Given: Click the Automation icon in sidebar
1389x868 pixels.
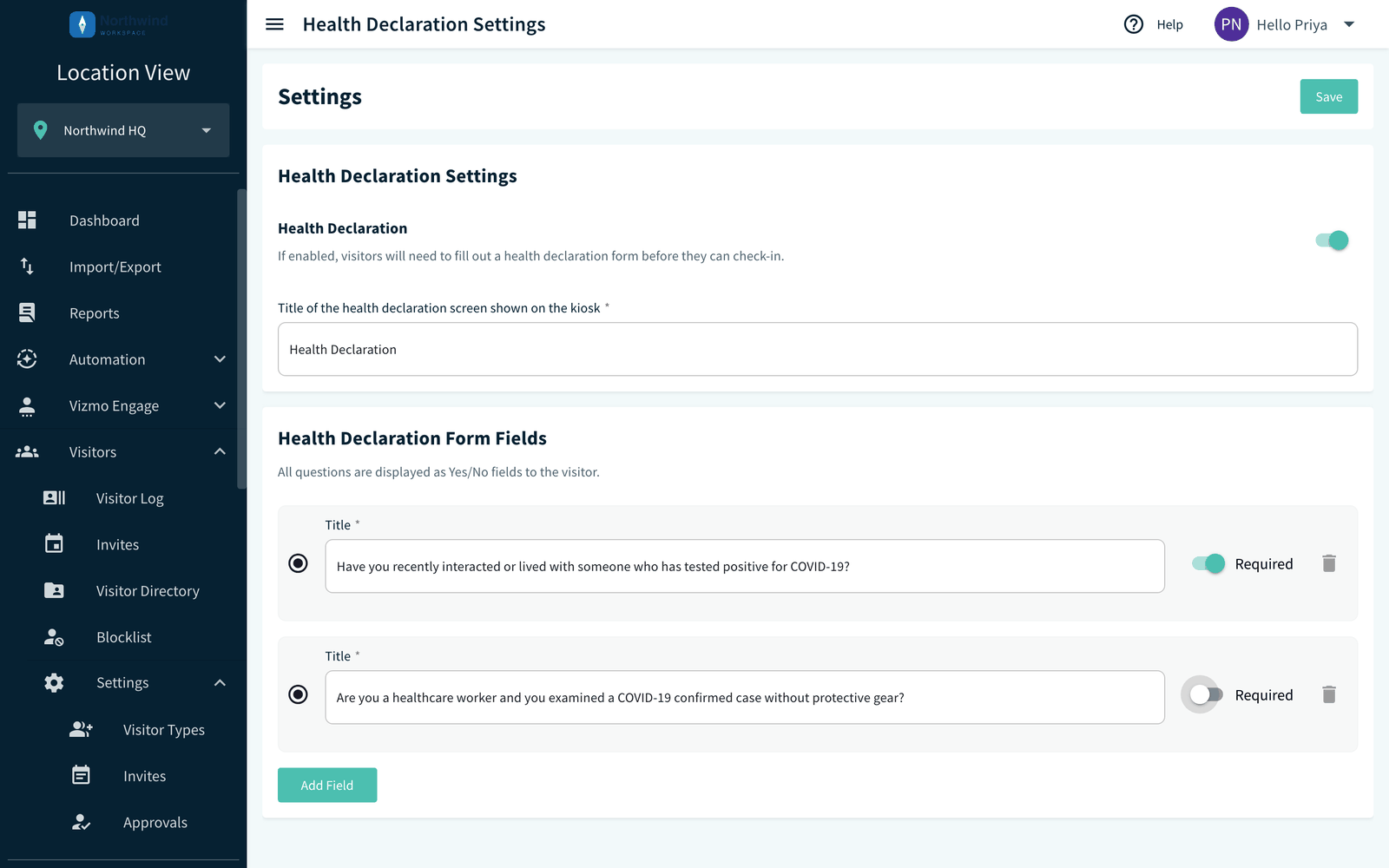Looking at the screenshot, I should pos(27,359).
